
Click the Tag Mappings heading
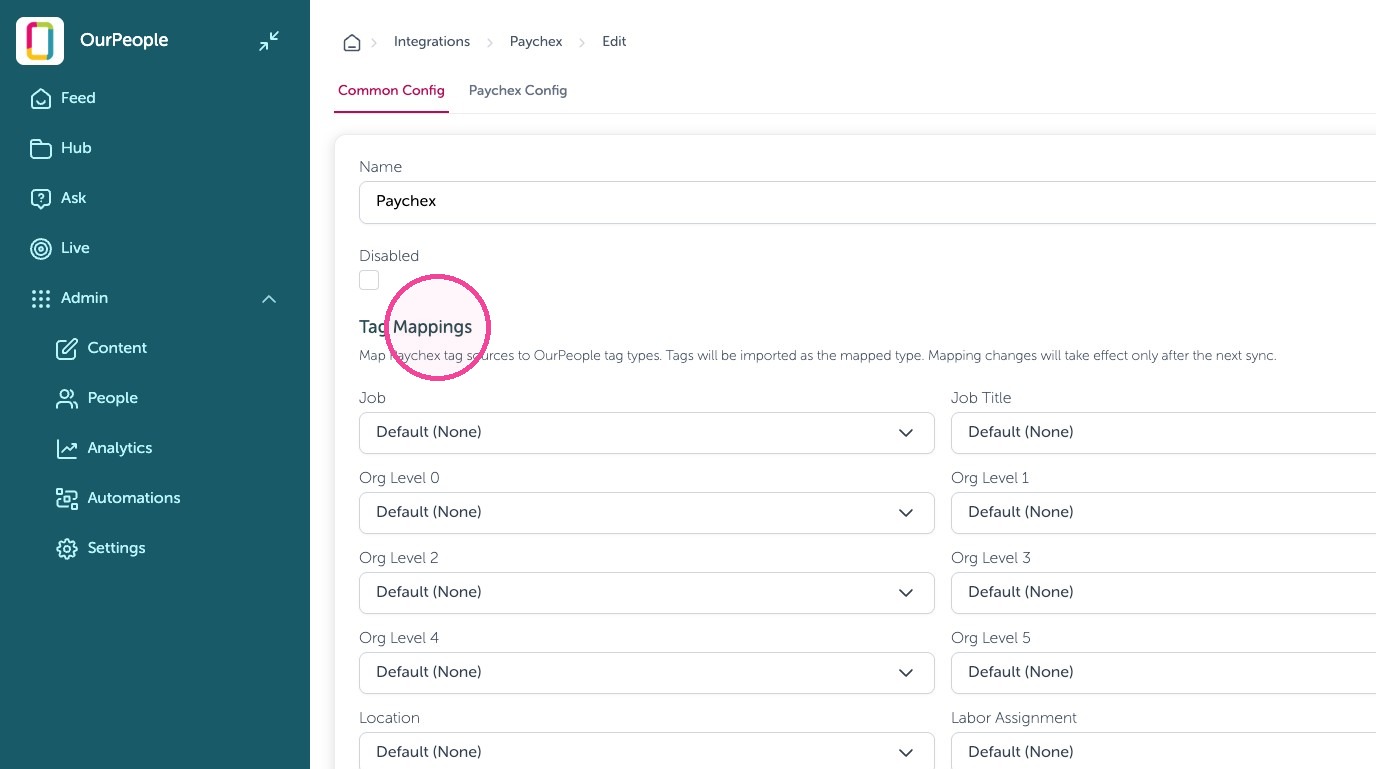[415, 327]
